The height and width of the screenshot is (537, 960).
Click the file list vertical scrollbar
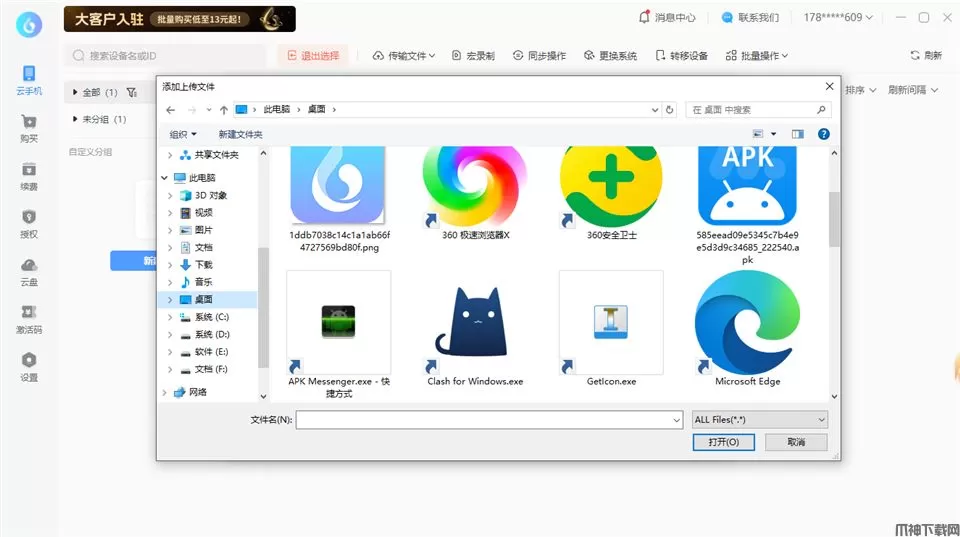[834, 218]
